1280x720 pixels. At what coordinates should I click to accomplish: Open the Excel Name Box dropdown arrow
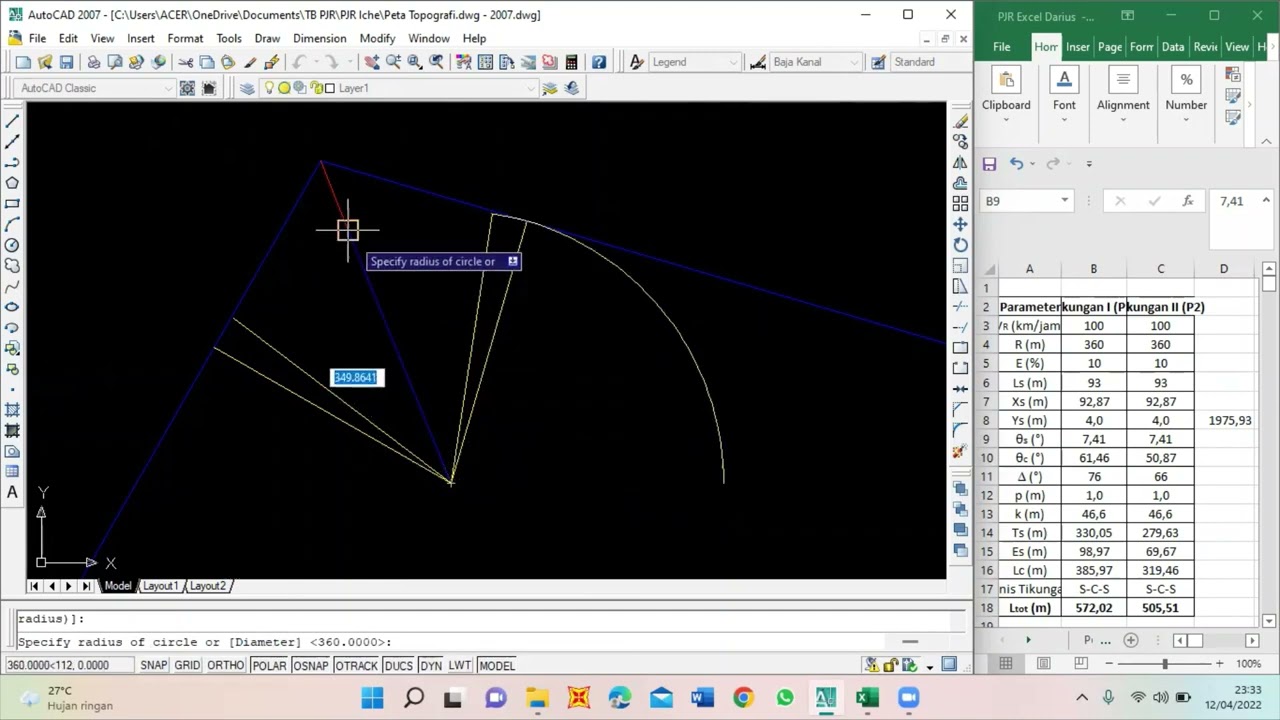tap(1064, 201)
